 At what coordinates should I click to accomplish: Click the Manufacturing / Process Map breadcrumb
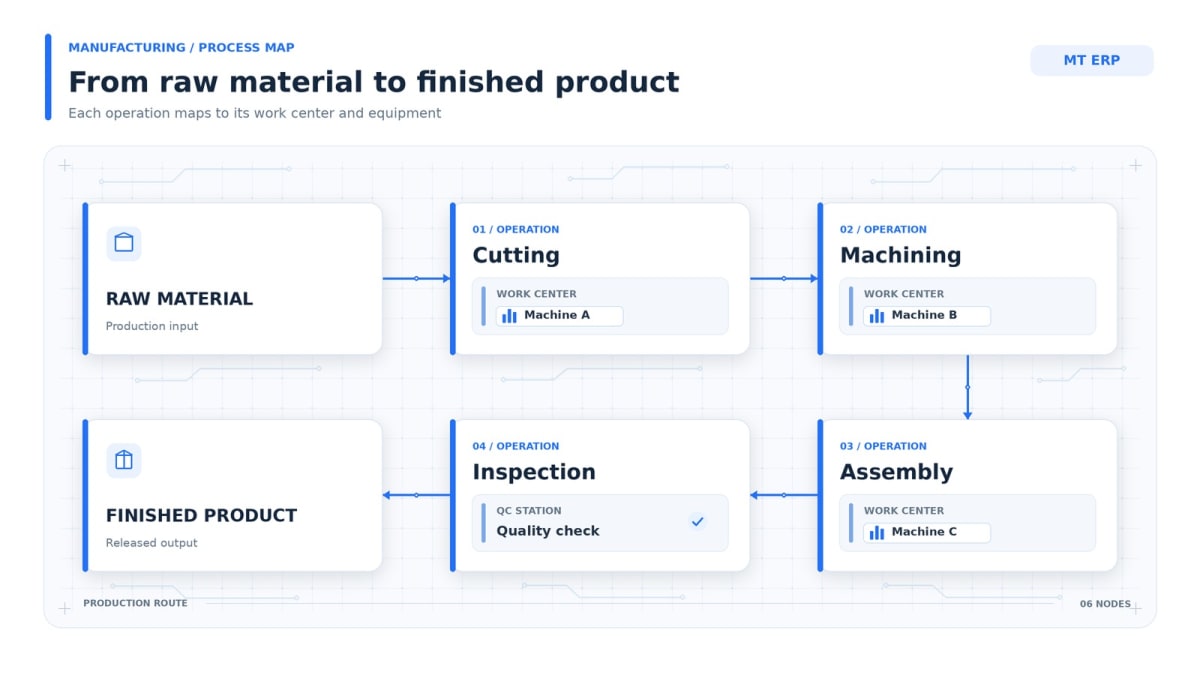point(181,47)
